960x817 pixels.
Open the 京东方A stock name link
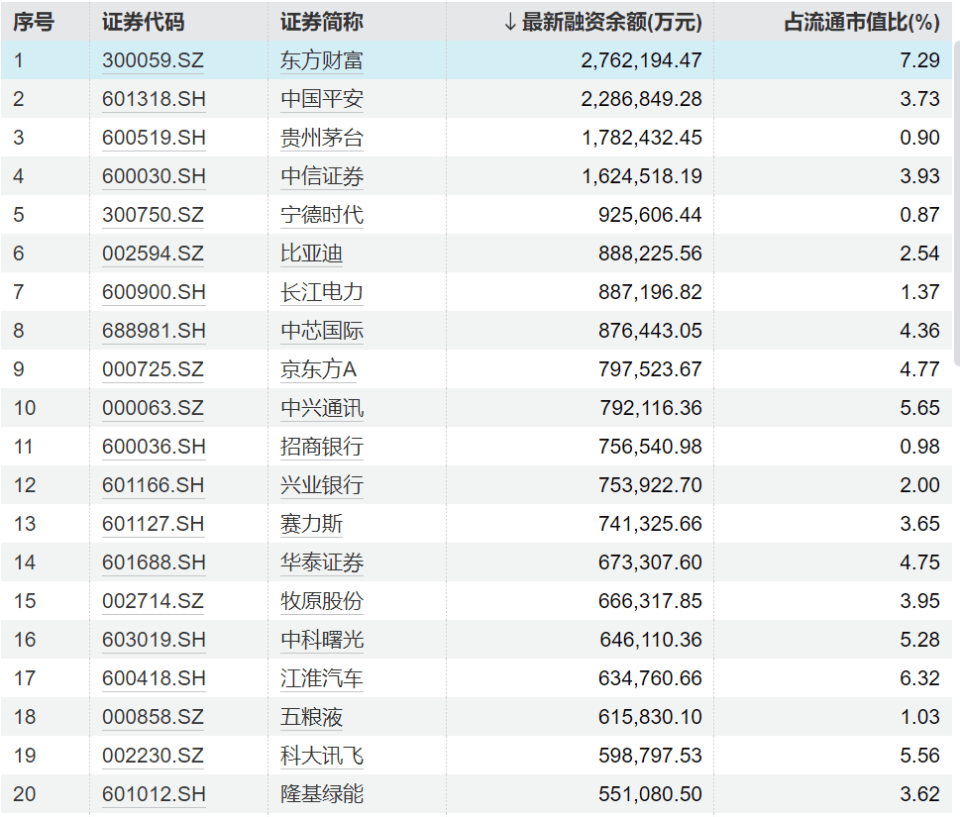tap(318, 369)
